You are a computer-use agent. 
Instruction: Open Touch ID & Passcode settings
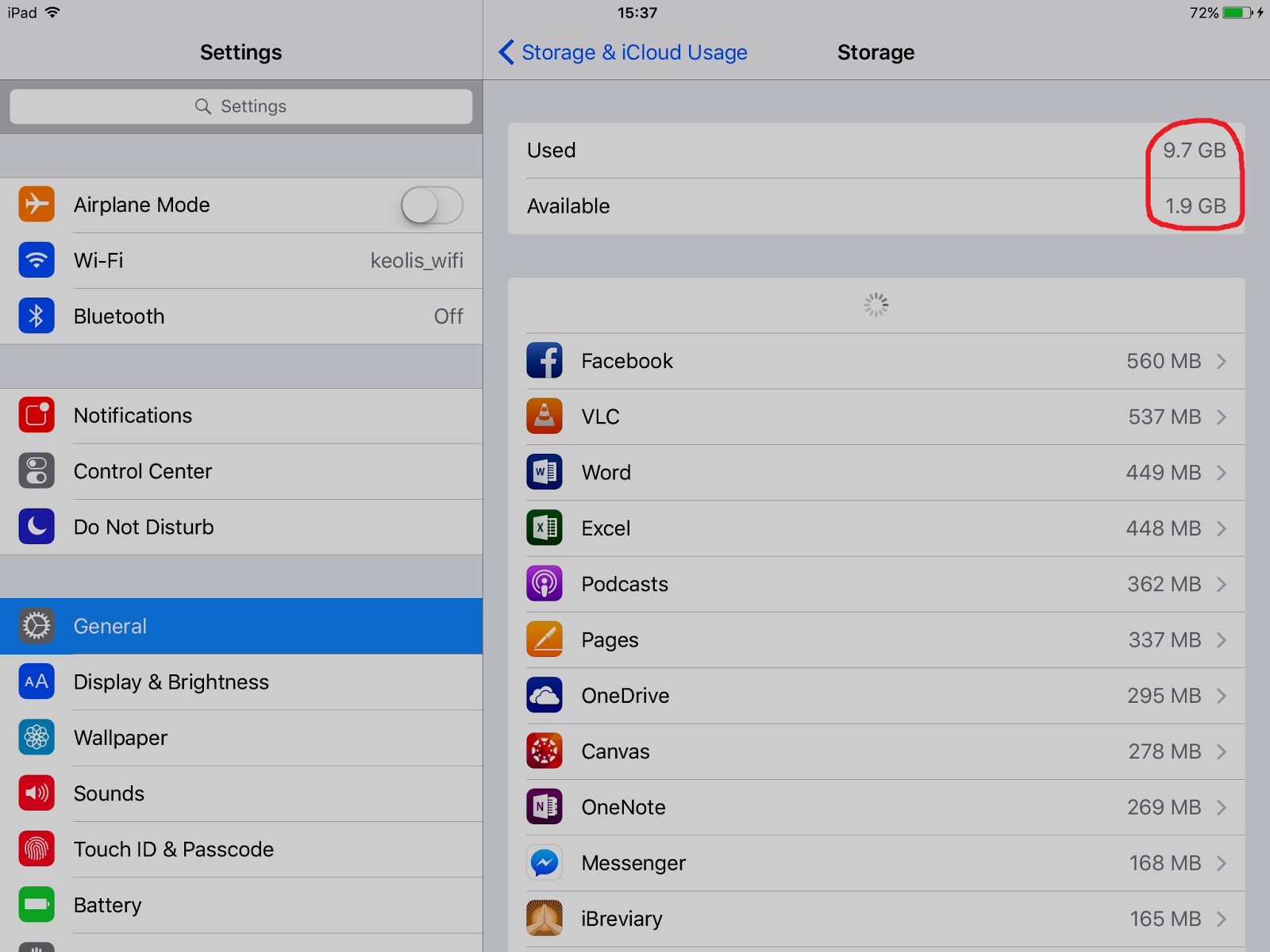tap(241, 850)
